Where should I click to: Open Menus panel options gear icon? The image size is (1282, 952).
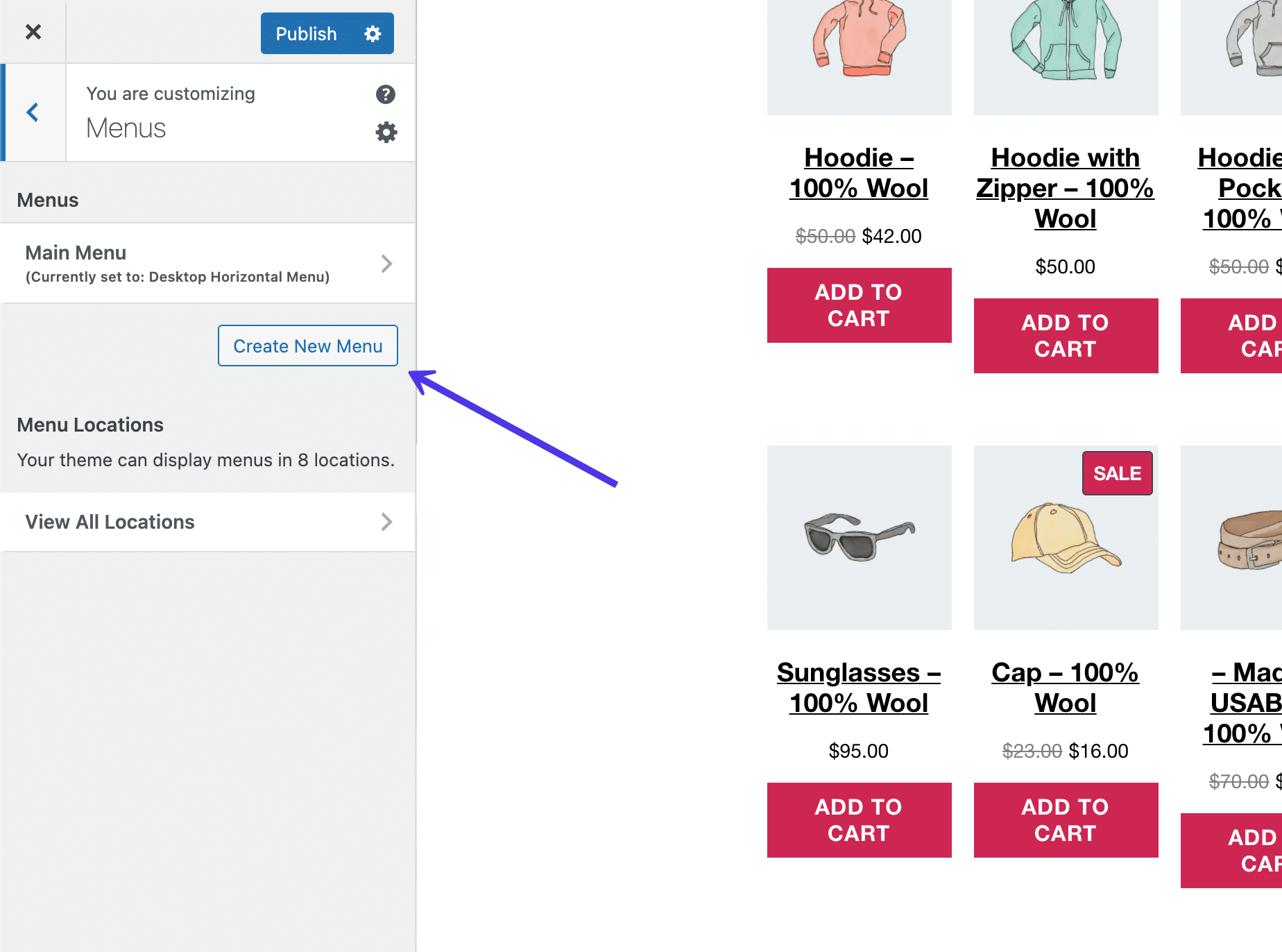386,132
